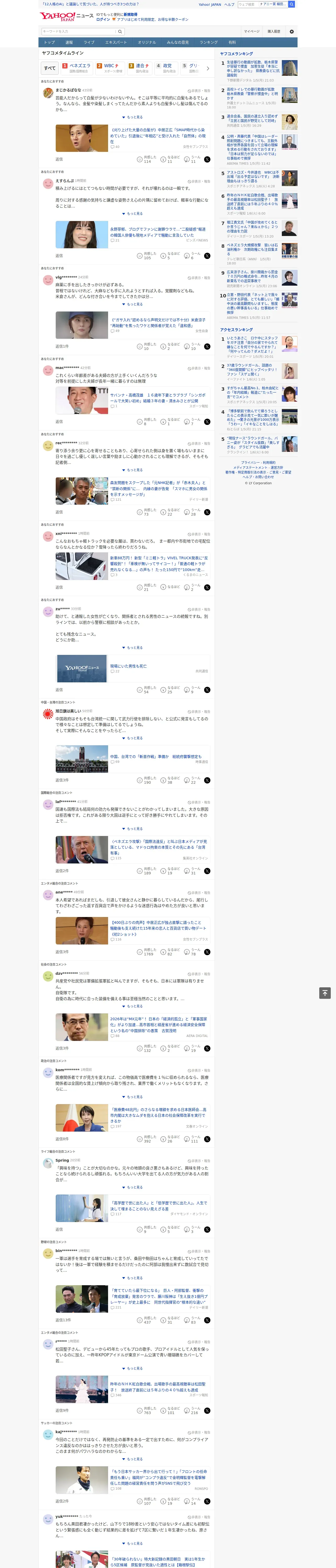Click 返信 under まじかるばなな's comment
Viewport: 336px width, 1568px height.
[59, 159]
